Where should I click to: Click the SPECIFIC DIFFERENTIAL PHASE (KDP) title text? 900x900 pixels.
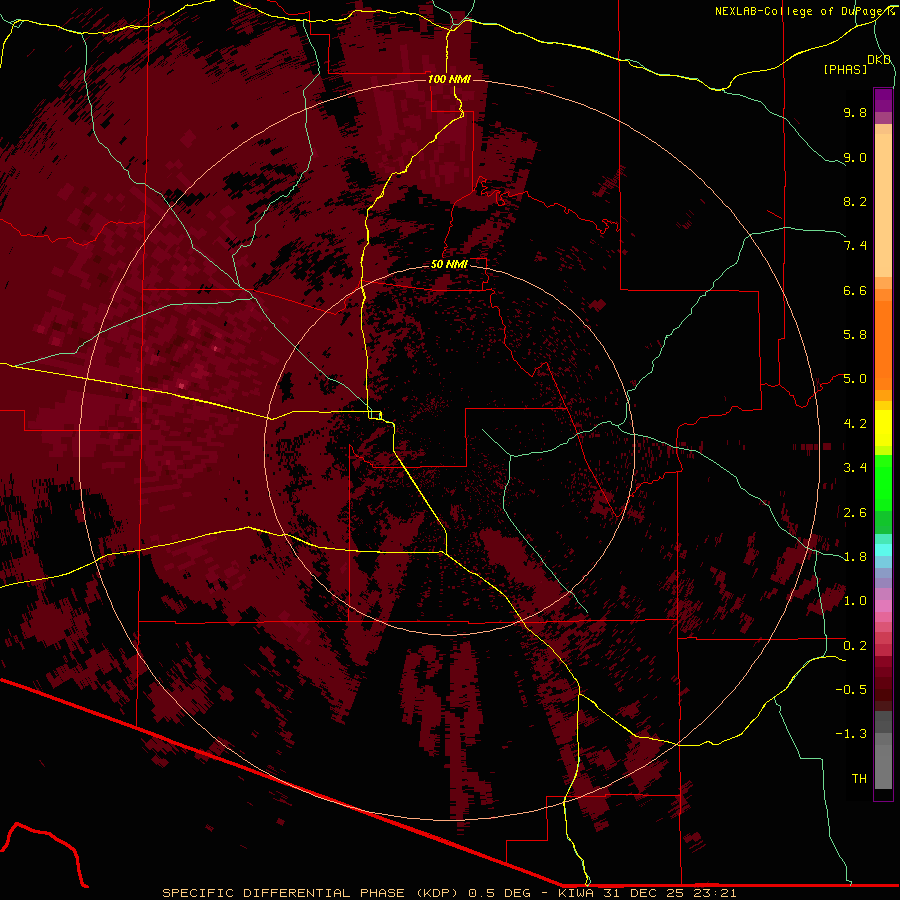312,893
